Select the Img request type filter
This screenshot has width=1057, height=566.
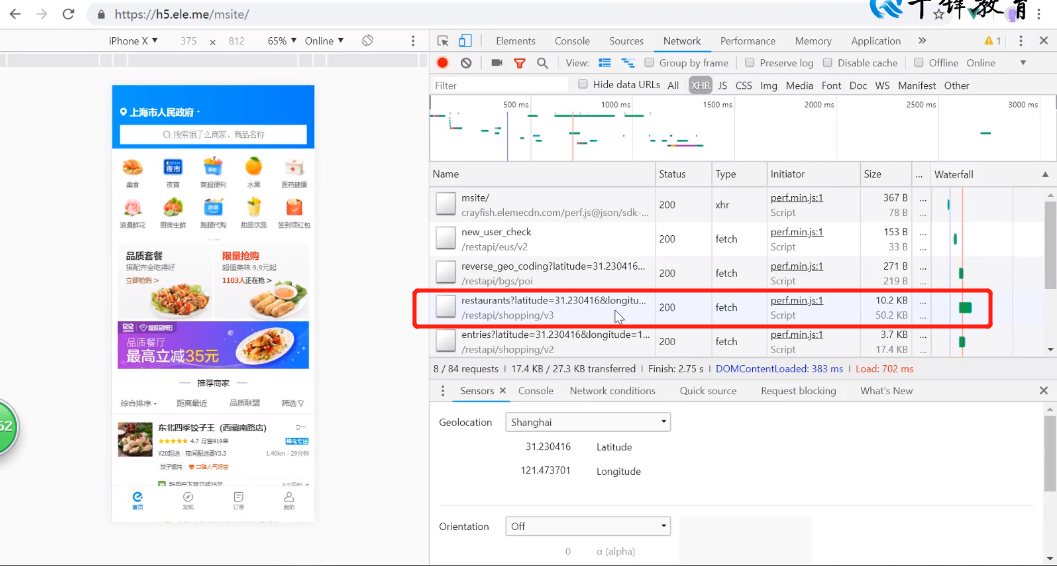(x=768, y=86)
